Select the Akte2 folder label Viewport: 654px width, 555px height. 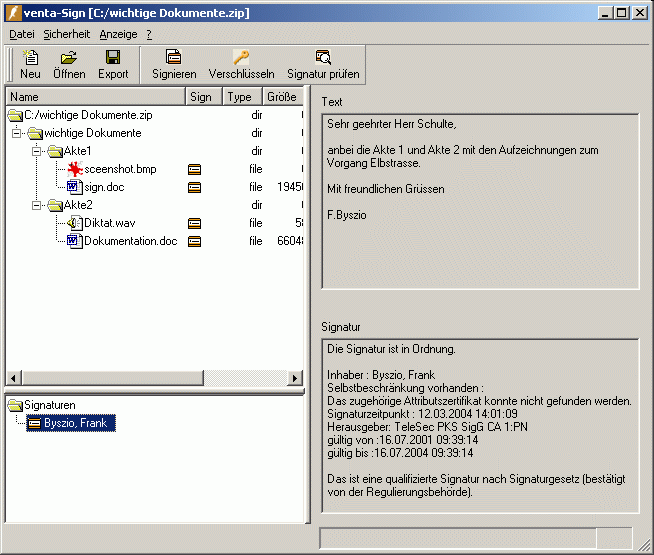78,205
